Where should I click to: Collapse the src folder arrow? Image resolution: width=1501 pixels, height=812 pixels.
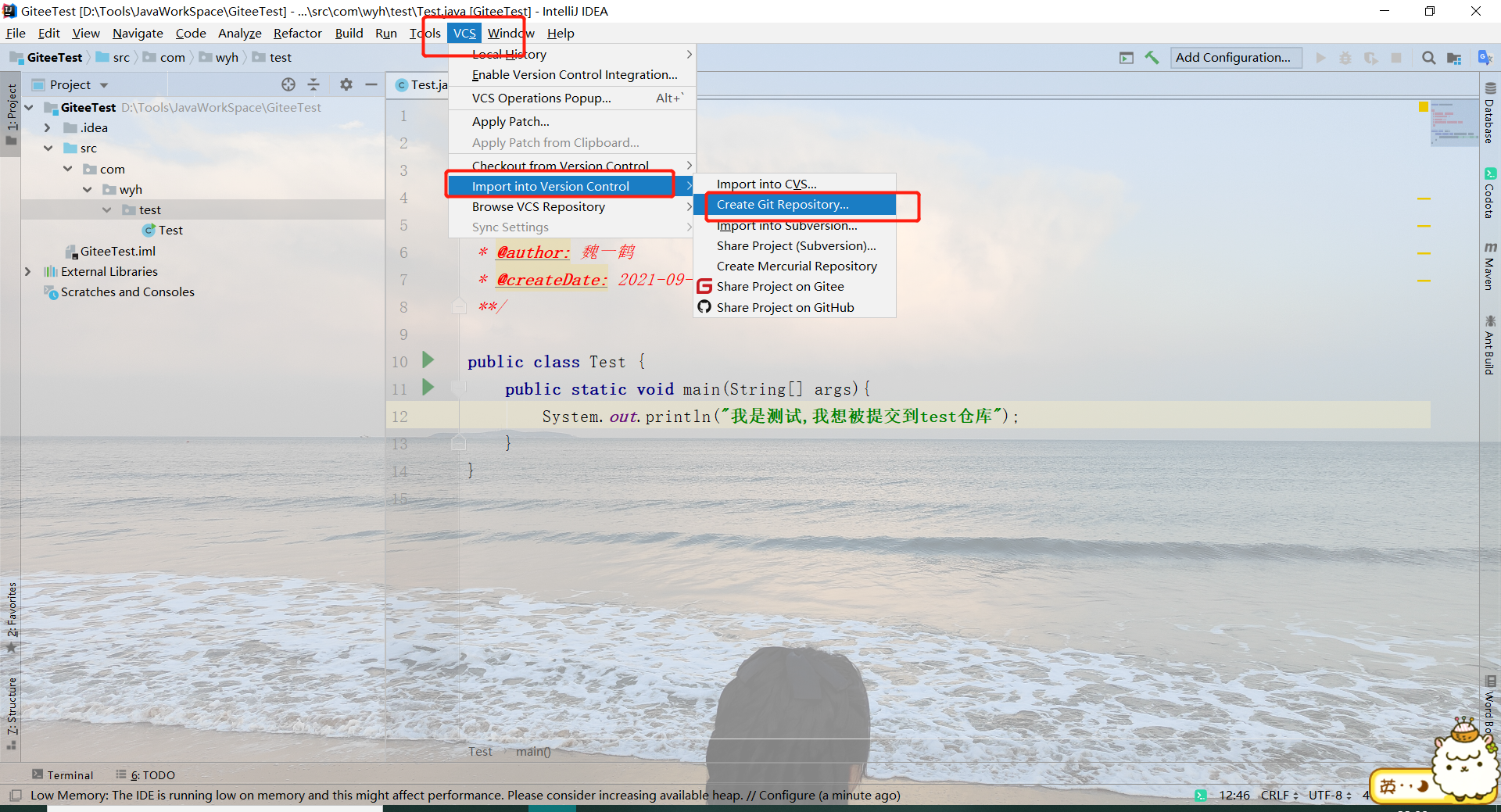(x=48, y=148)
